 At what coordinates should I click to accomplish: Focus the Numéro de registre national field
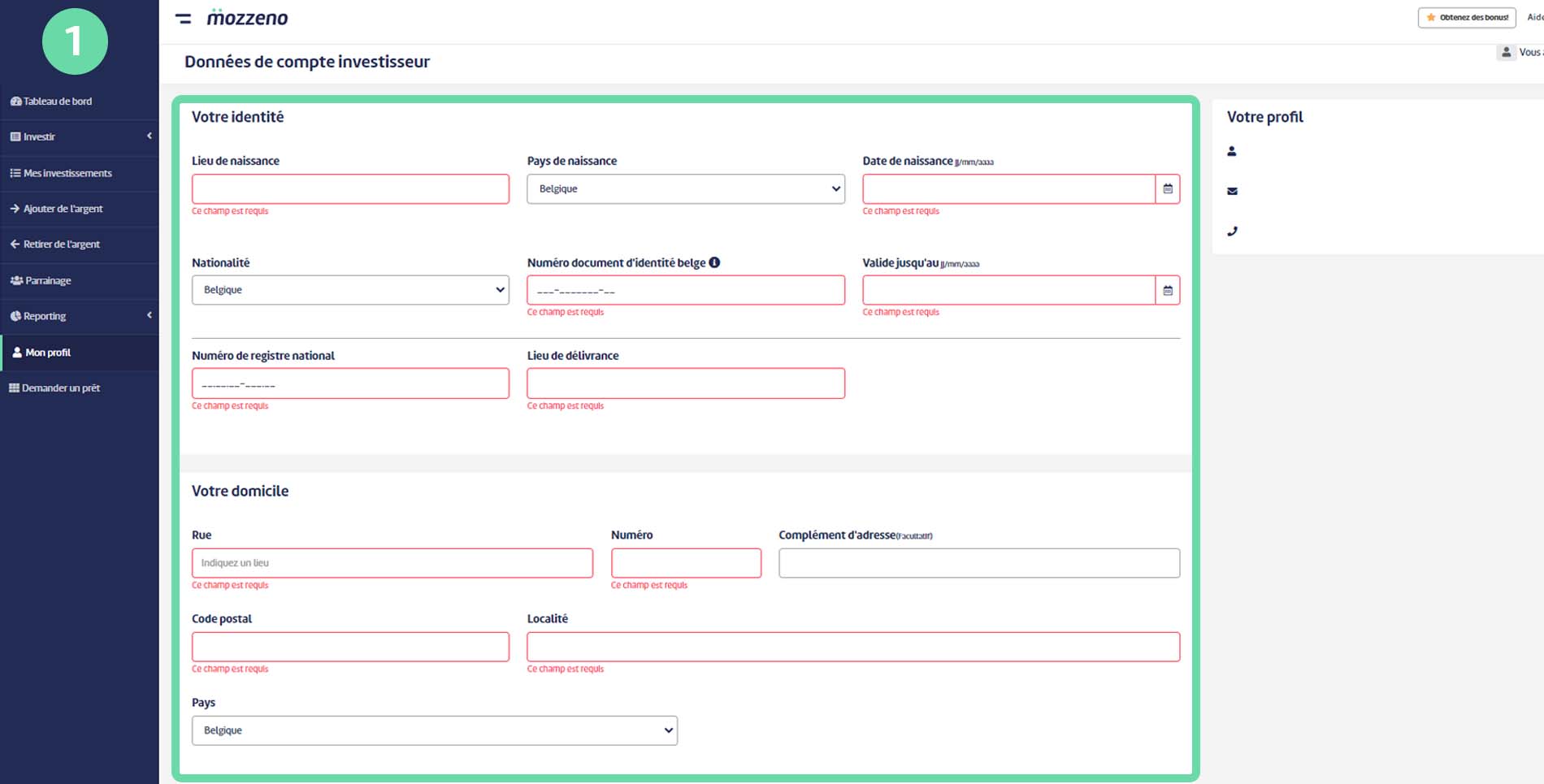tap(350, 383)
